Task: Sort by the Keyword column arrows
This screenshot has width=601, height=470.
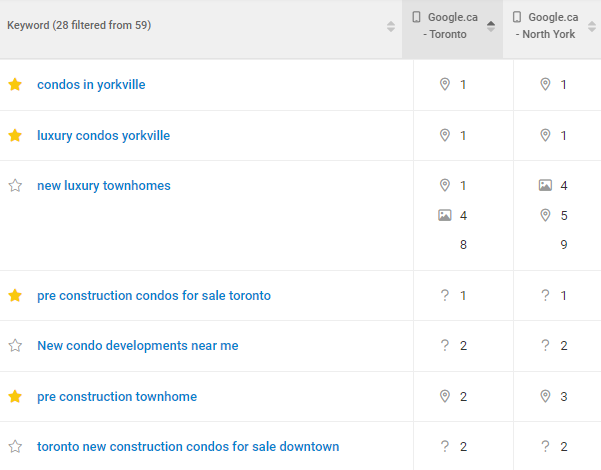Action: click(391, 26)
